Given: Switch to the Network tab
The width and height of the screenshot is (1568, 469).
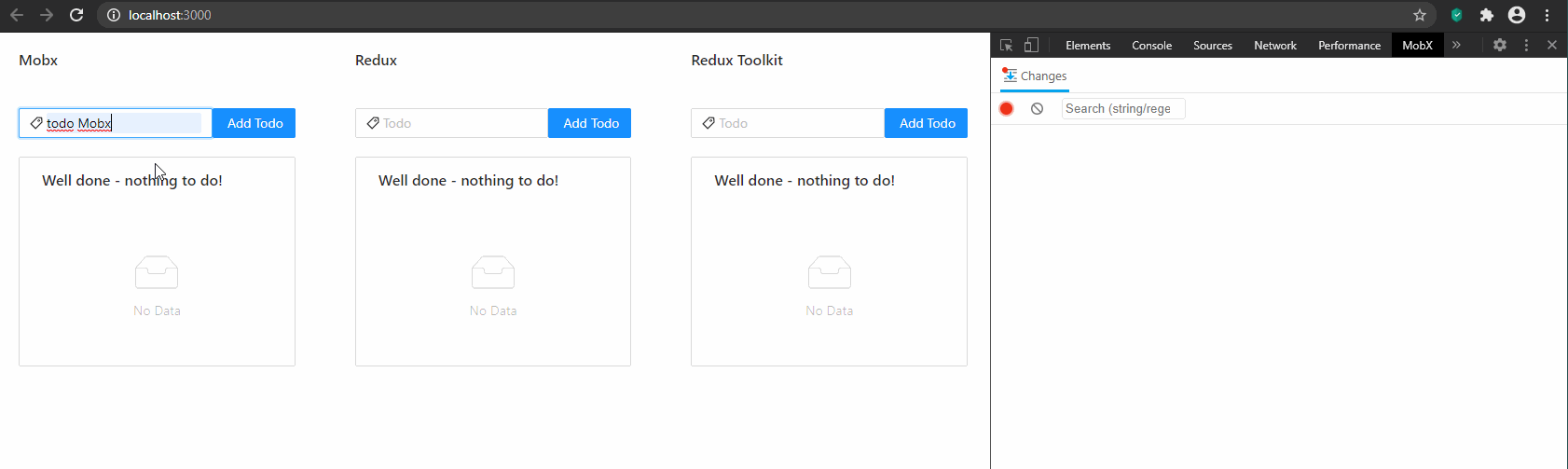Looking at the screenshot, I should pos(1275,45).
